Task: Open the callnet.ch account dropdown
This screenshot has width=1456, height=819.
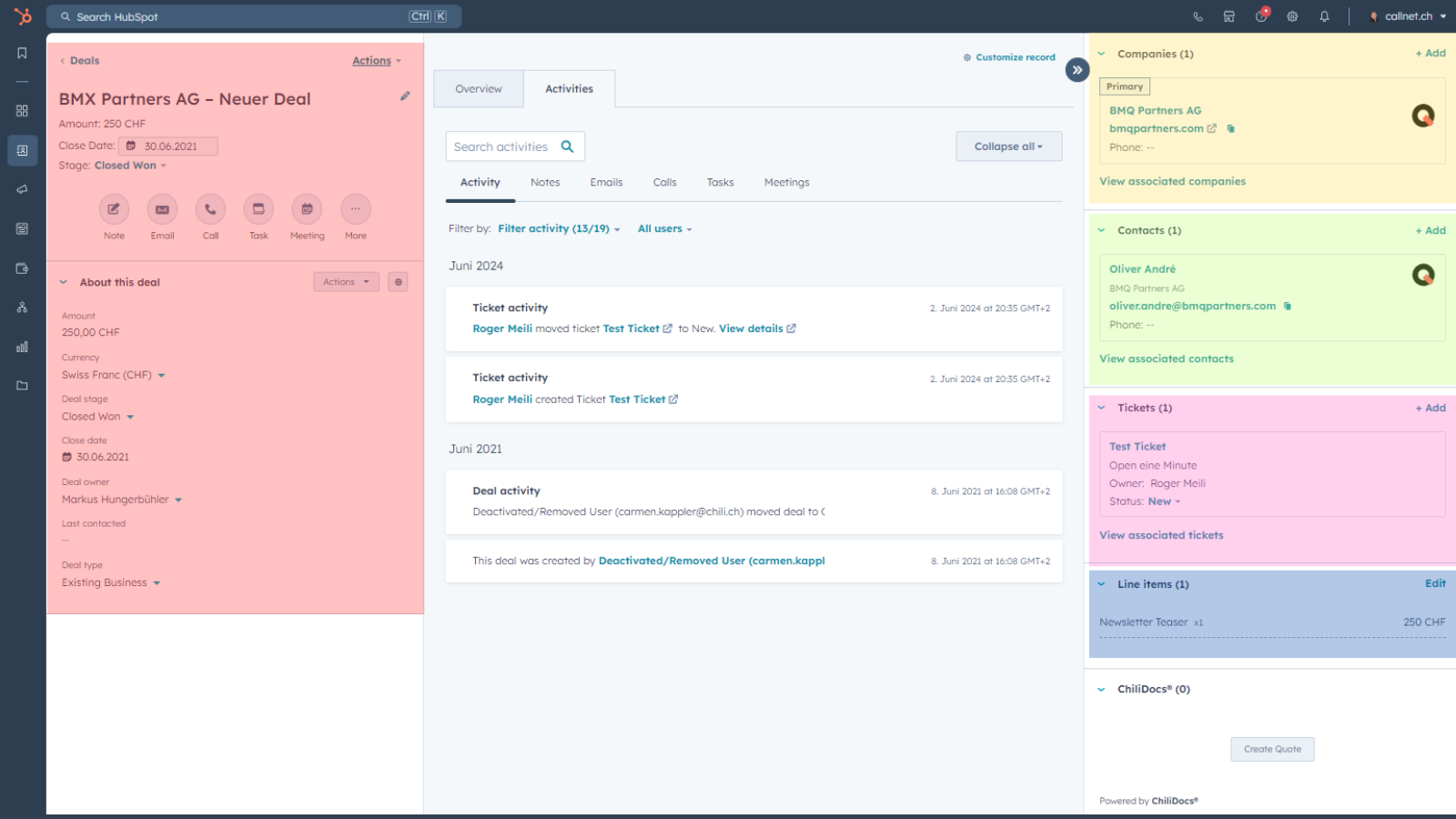Action: pos(1408,16)
